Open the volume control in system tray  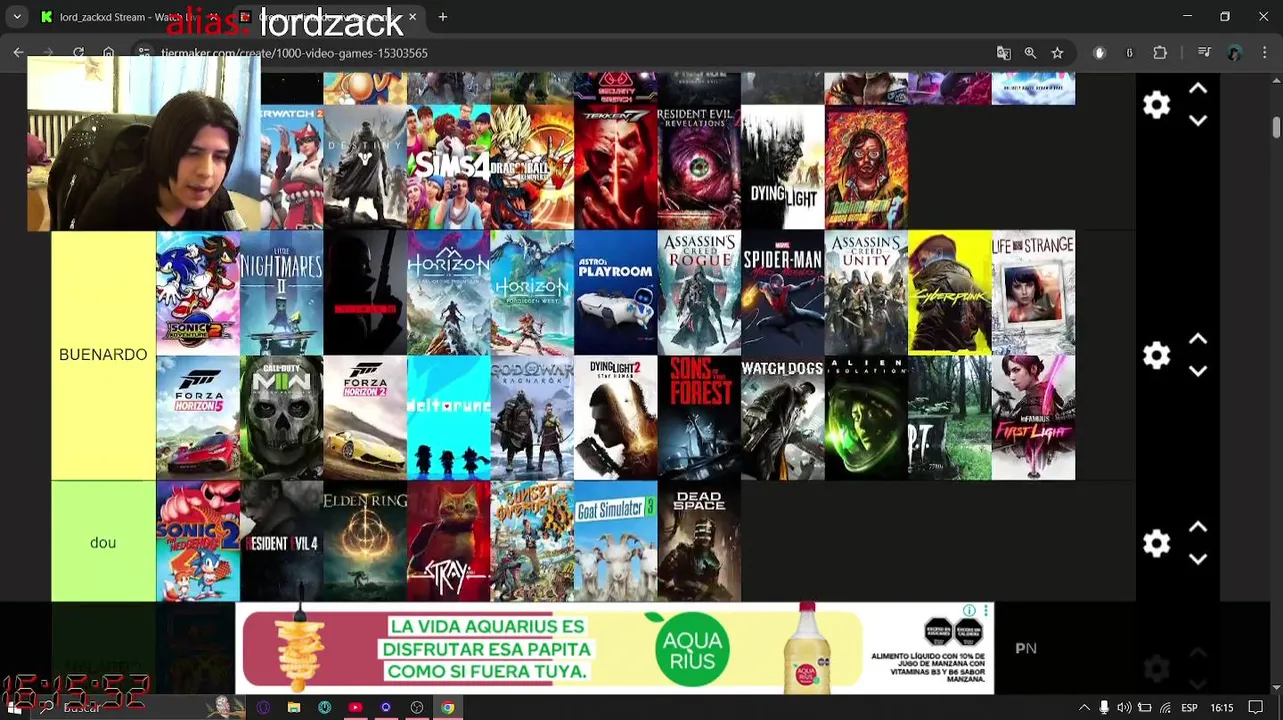1124,708
